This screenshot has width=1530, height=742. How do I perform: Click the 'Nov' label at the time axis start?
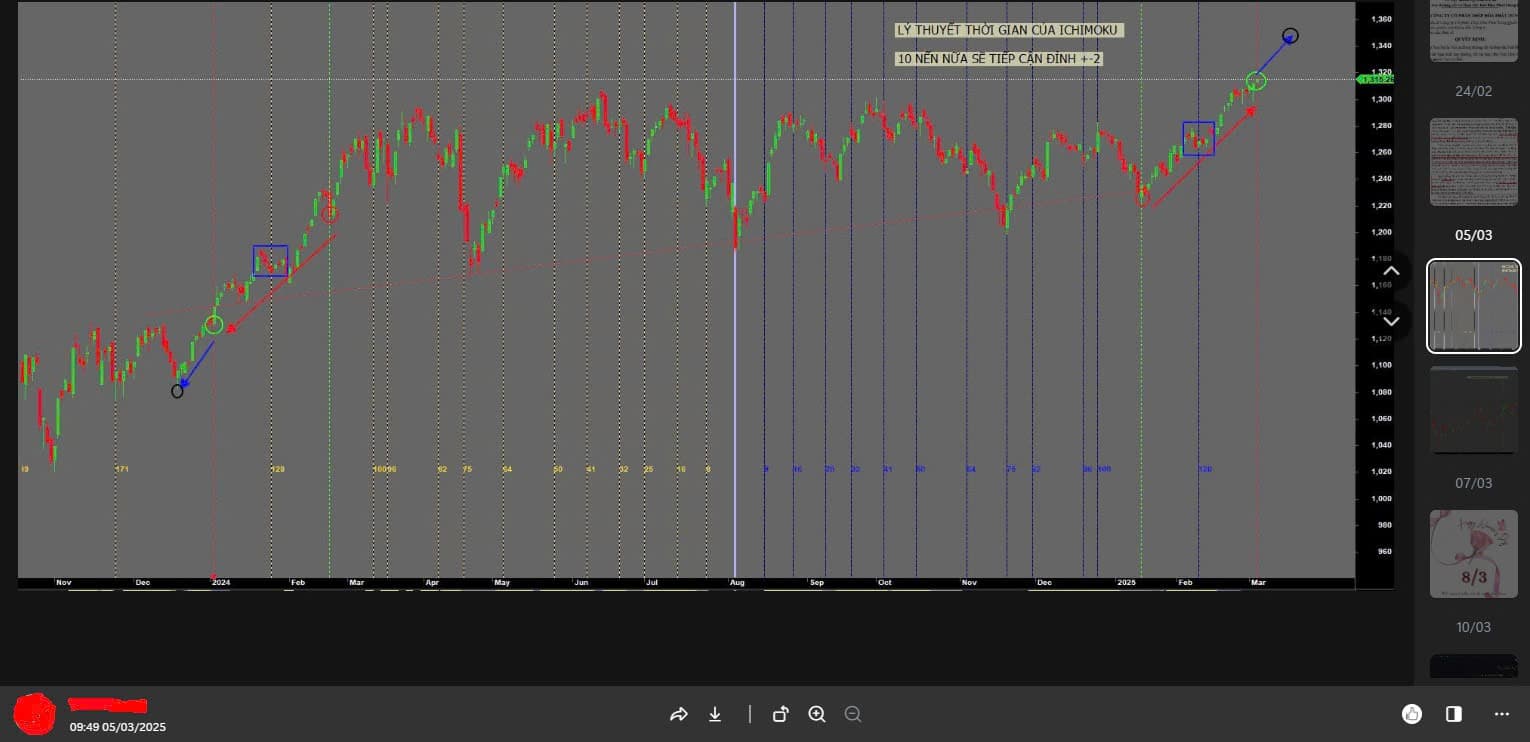pyautogui.click(x=64, y=582)
